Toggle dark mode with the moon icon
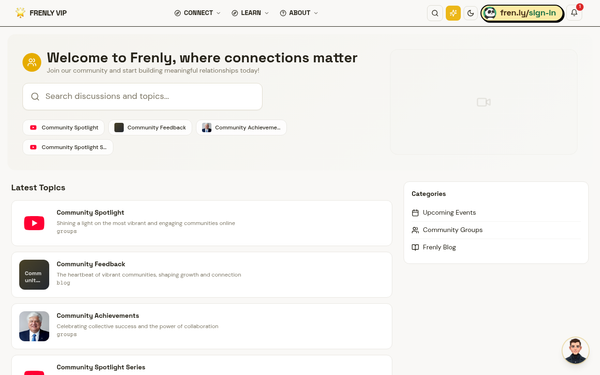Viewport: 600px width, 375px height. pos(471,13)
